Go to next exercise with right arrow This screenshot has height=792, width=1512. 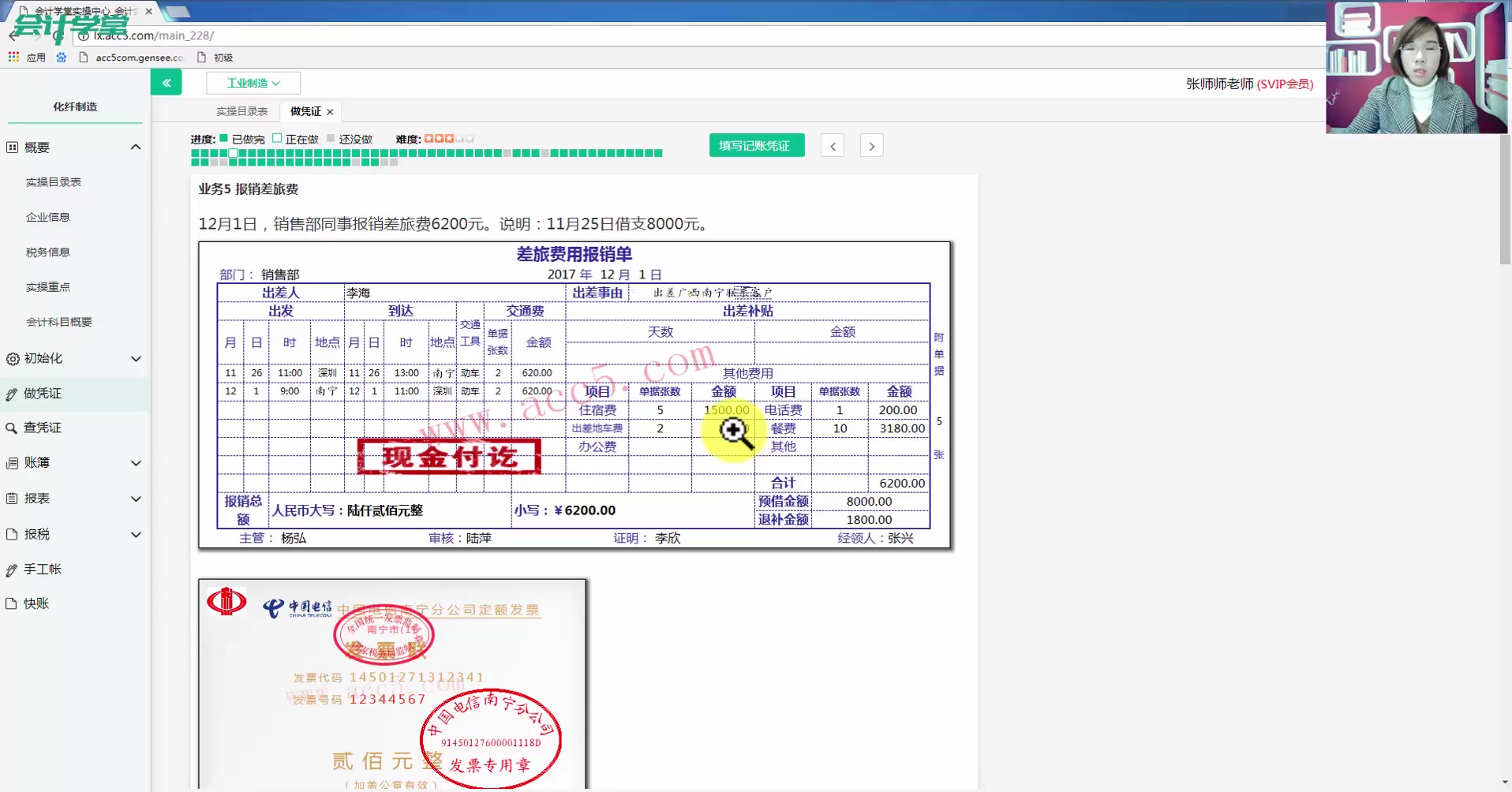point(870,145)
